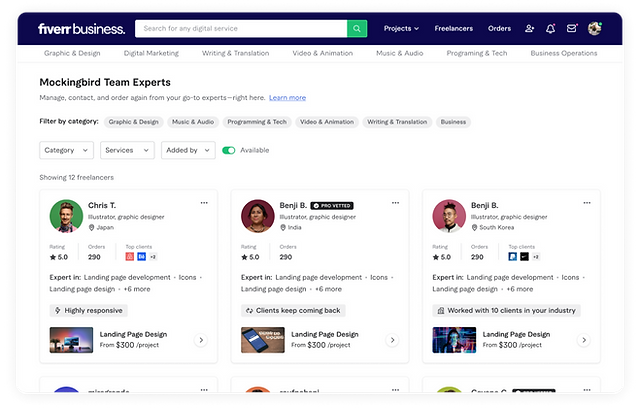Open the three-dot menu on Chris T. card
640x408 pixels.
[204, 203]
